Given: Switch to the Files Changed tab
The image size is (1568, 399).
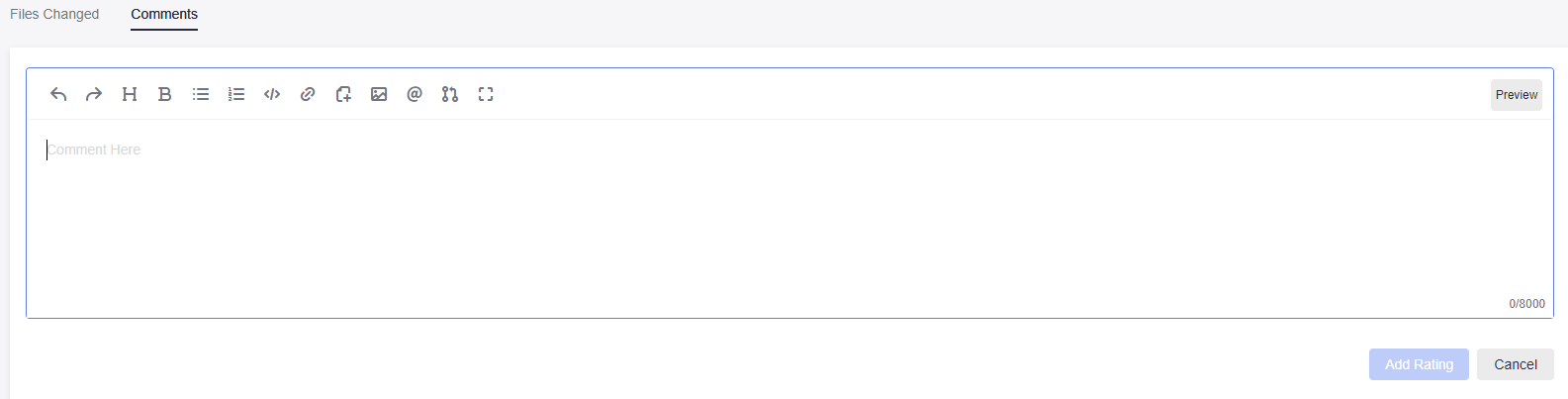Looking at the screenshot, I should click(54, 14).
